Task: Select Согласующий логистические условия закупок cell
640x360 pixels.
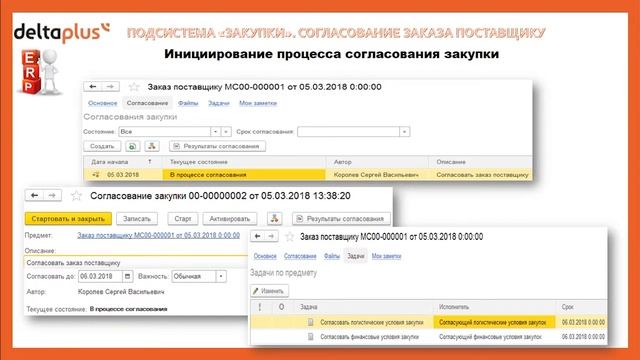Action: click(x=494, y=322)
